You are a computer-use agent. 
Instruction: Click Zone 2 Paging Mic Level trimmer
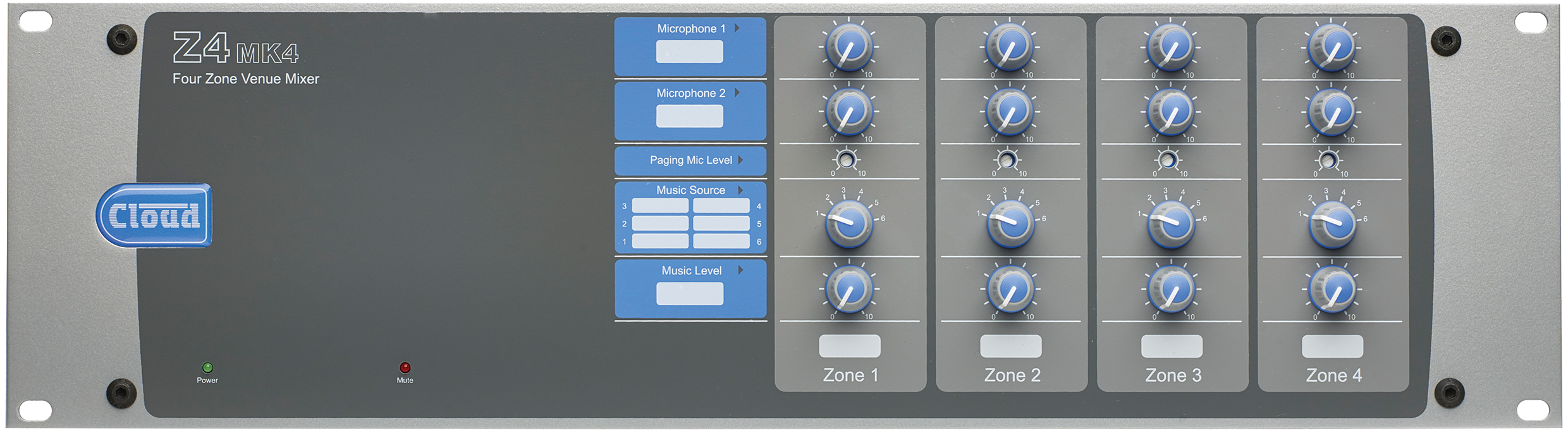point(1007,160)
